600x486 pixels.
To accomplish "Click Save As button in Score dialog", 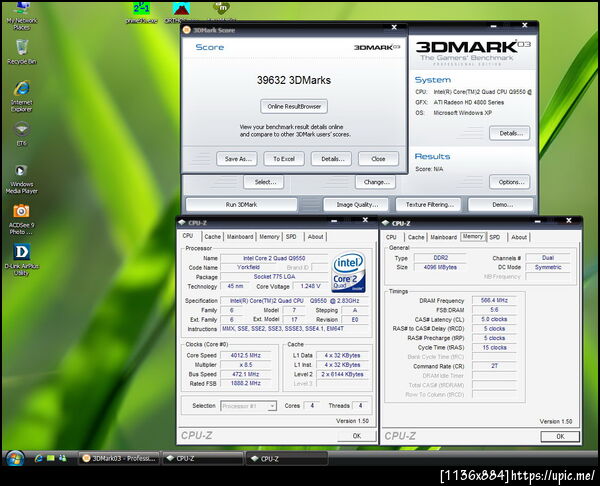I will click(237, 159).
